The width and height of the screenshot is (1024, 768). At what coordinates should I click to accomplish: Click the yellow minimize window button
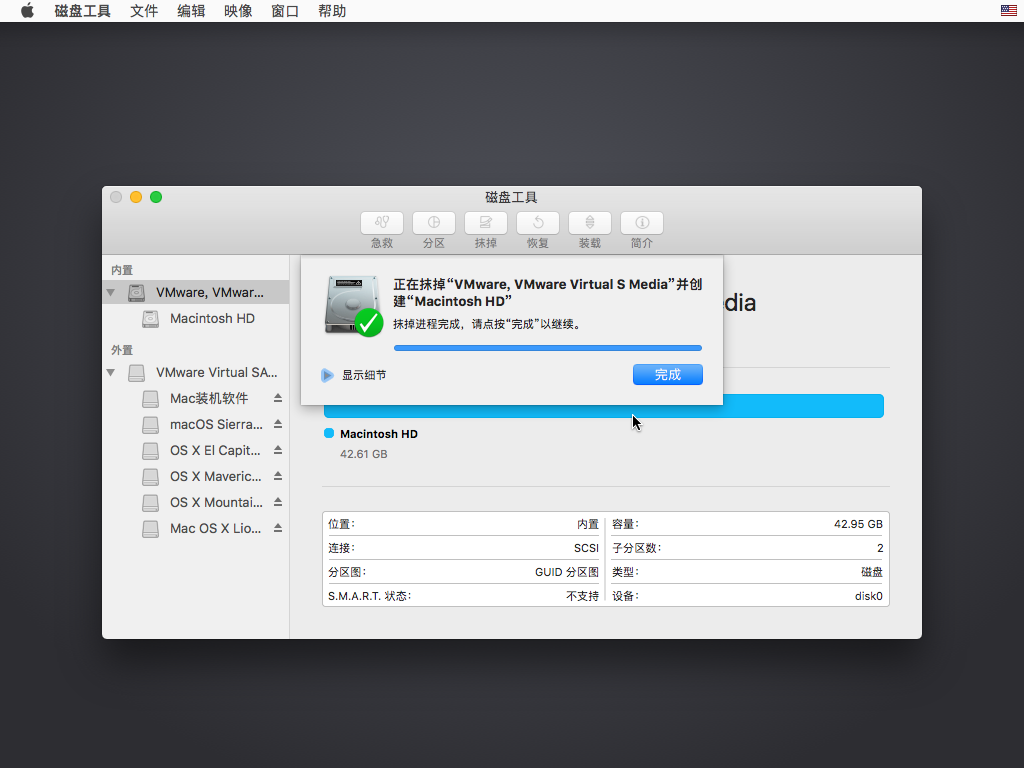pyautogui.click(x=136, y=197)
